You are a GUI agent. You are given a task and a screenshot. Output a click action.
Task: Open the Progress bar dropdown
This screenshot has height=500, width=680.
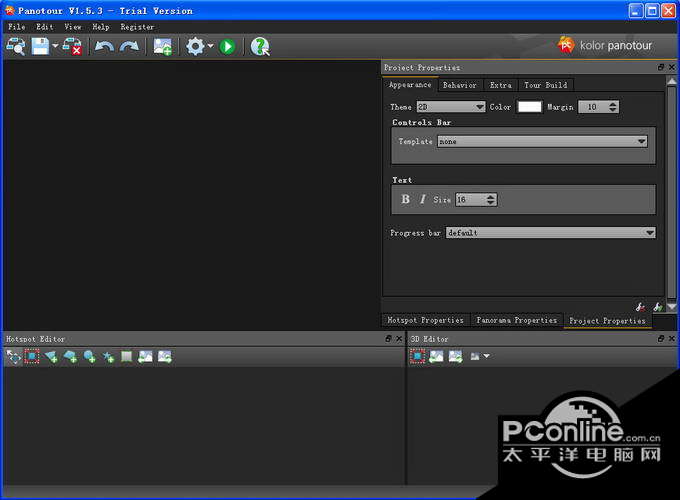point(550,233)
